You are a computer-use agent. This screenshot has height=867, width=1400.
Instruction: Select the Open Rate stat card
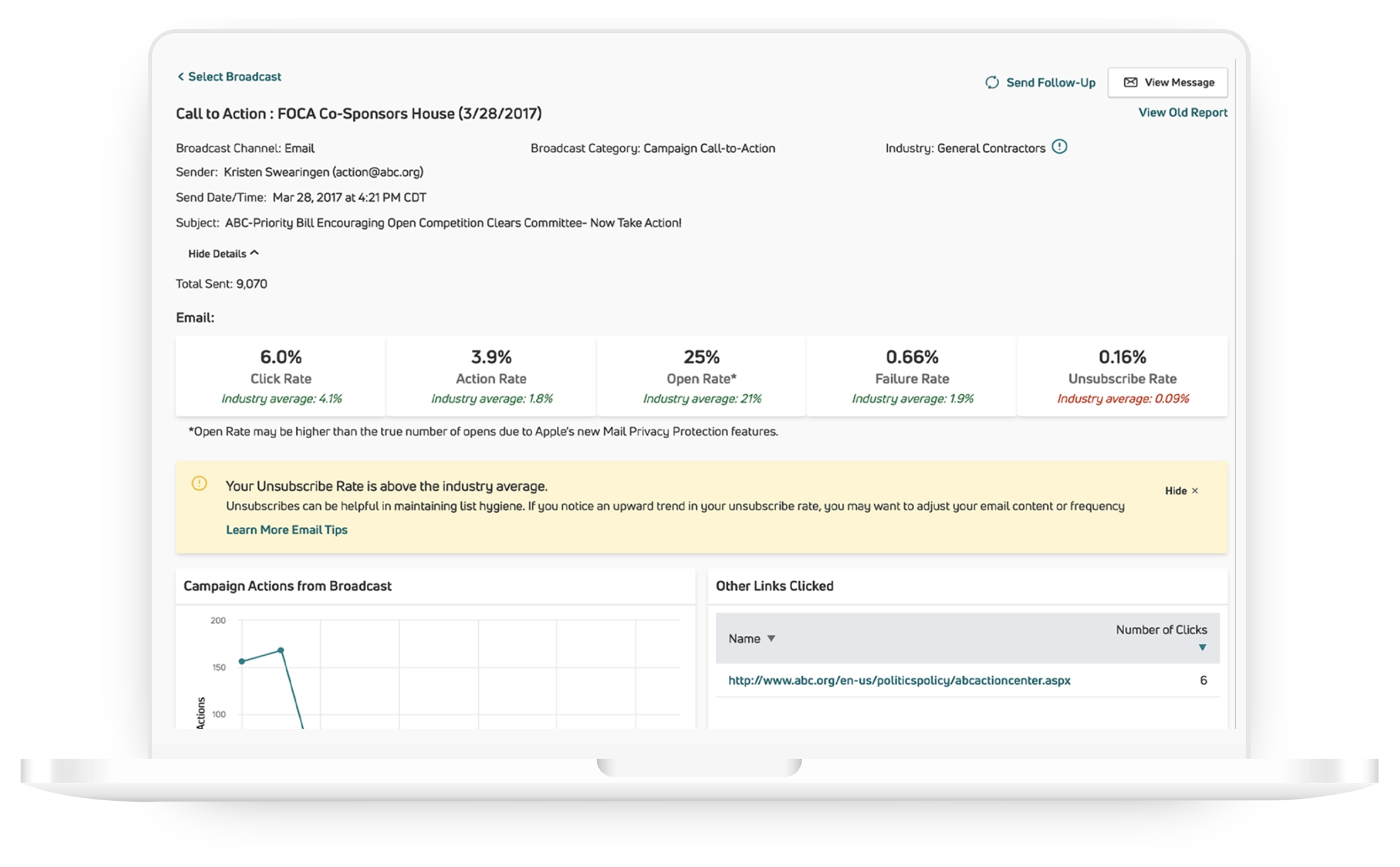(702, 377)
